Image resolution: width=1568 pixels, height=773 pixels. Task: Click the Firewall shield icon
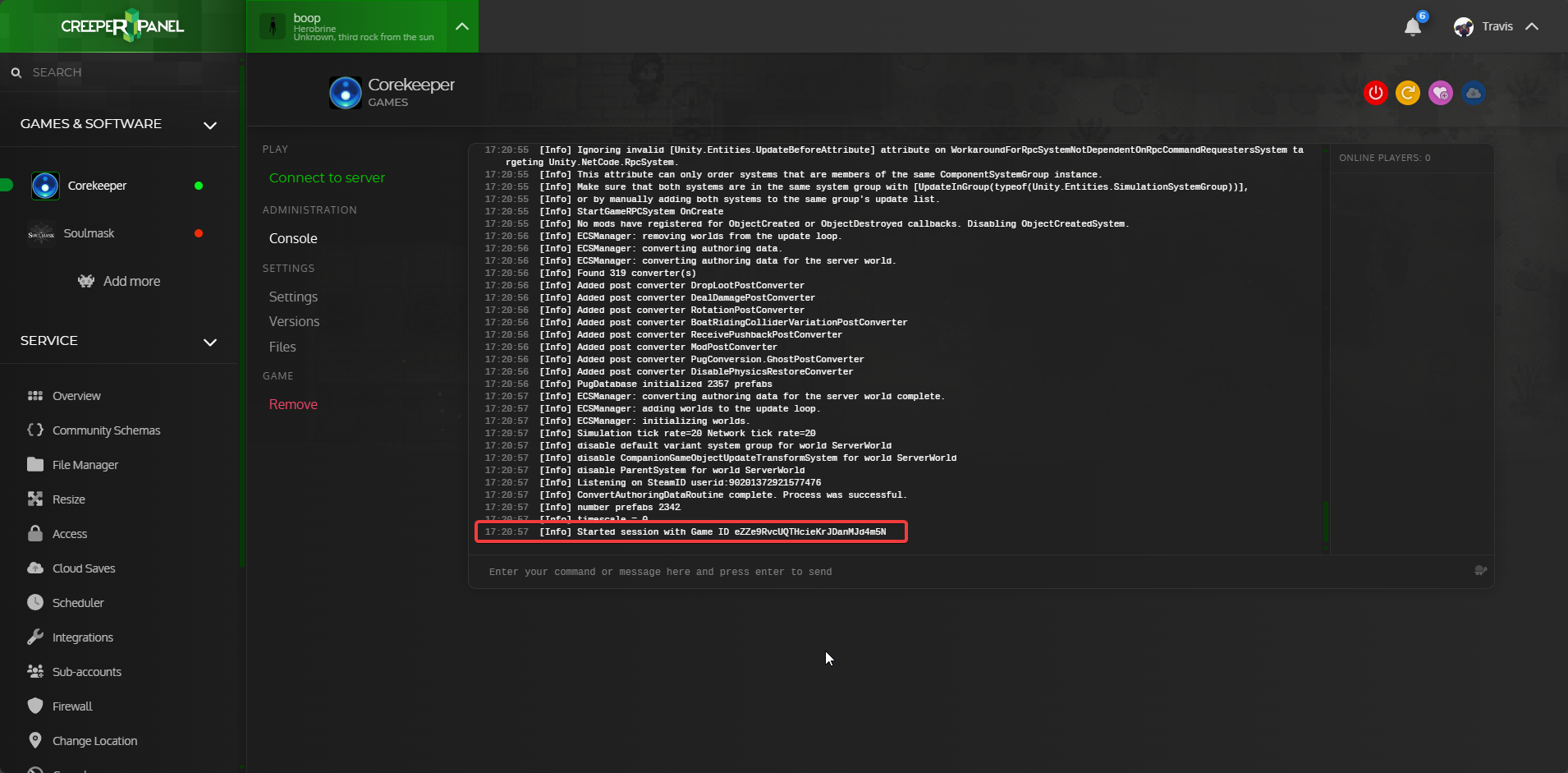point(35,706)
